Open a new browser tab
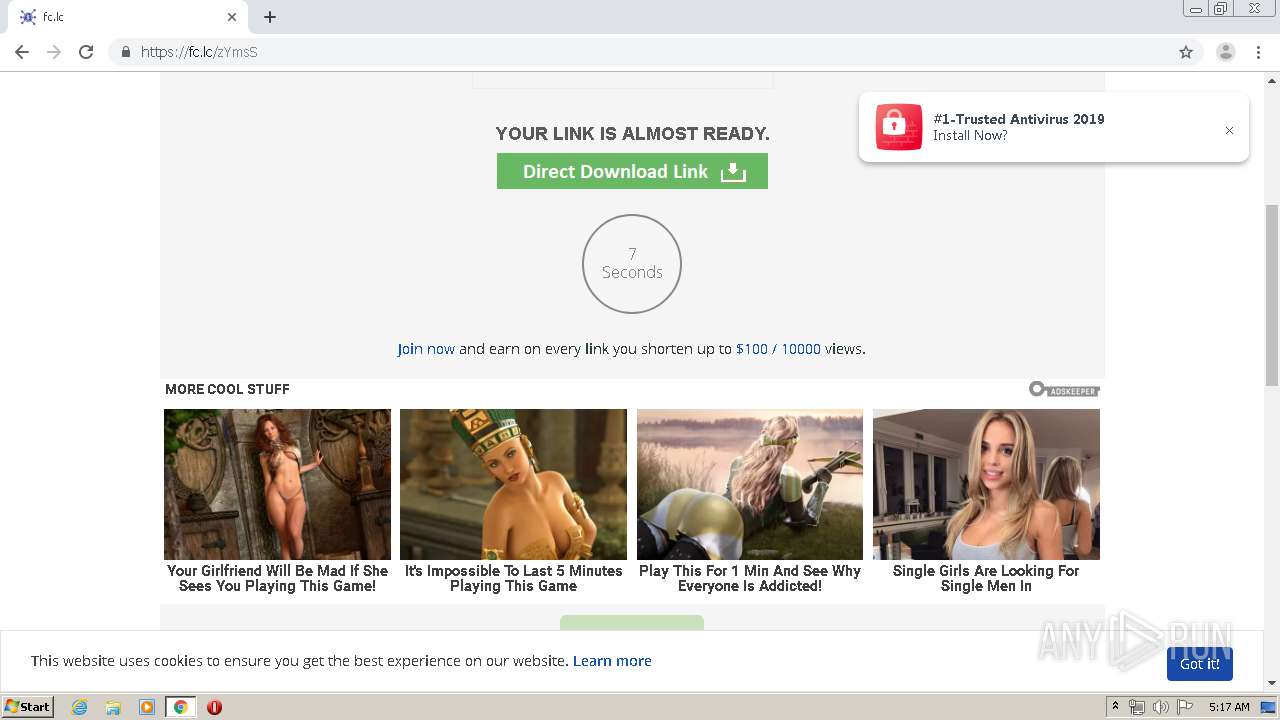 [x=270, y=17]
